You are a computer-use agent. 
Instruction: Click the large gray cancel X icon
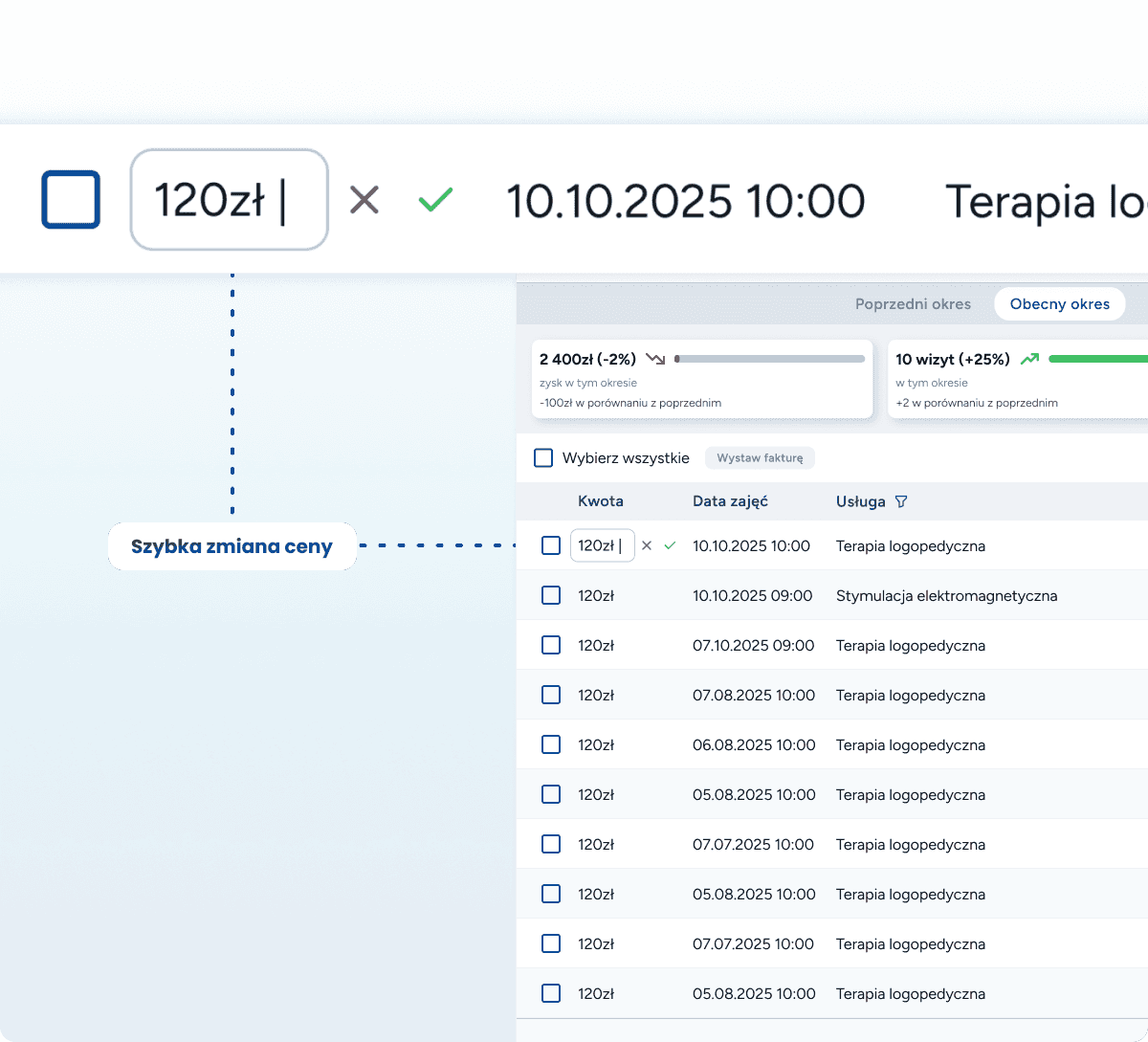coord(364,200)
